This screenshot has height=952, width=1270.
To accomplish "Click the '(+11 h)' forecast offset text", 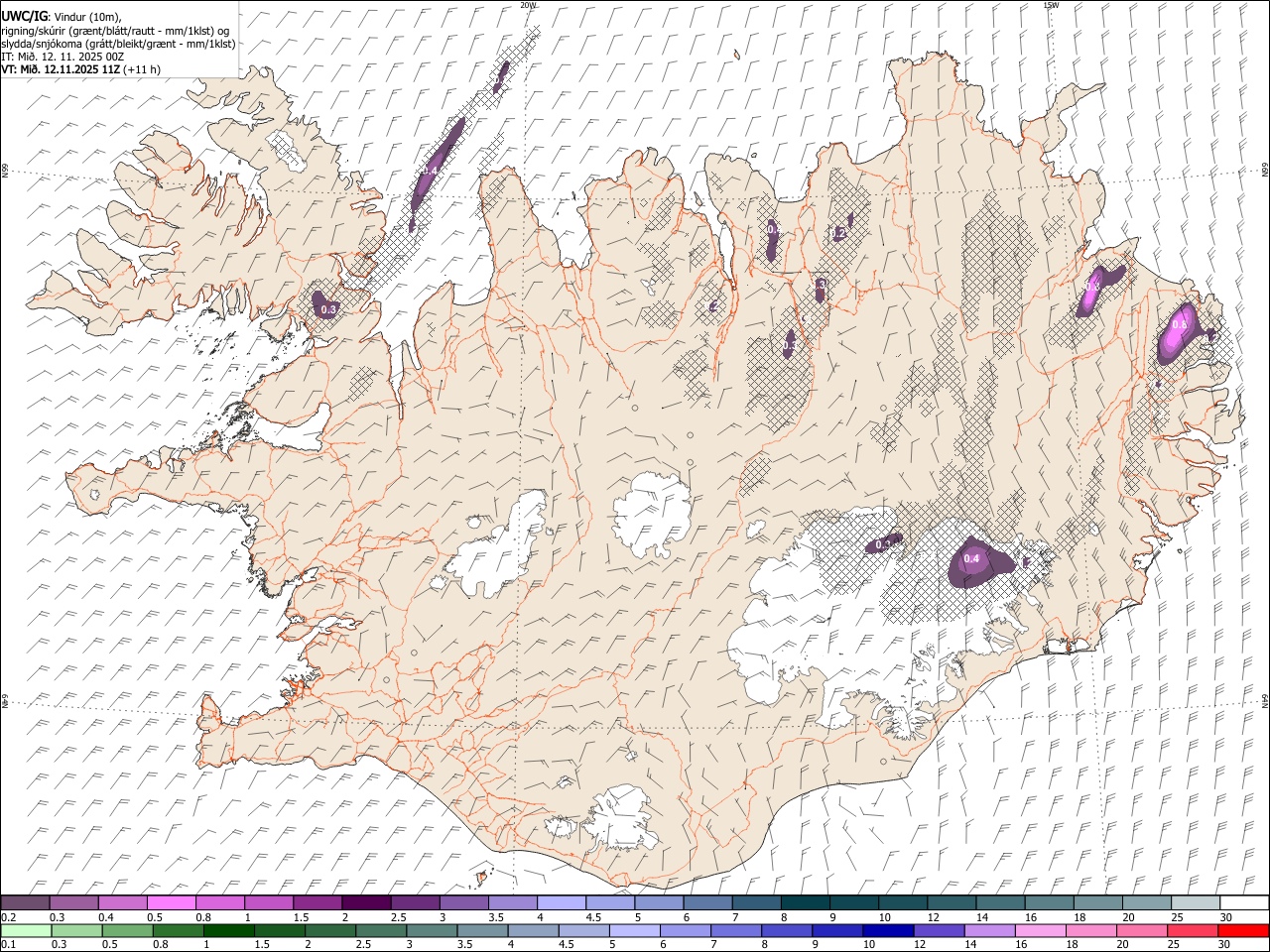I will coord(143,69).
